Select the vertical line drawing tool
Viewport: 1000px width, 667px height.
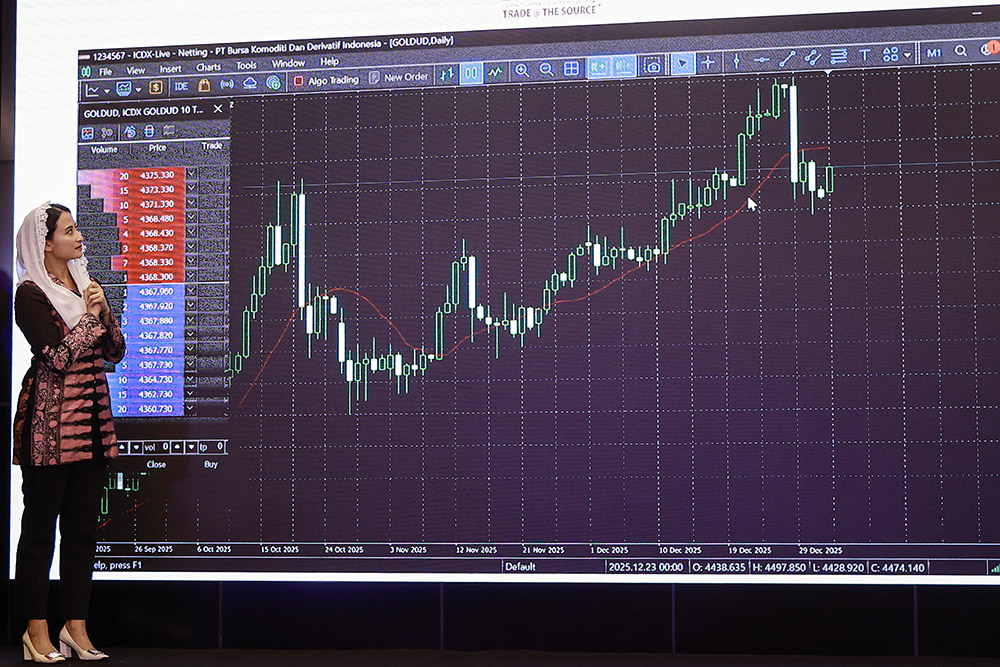coord(736,61)
